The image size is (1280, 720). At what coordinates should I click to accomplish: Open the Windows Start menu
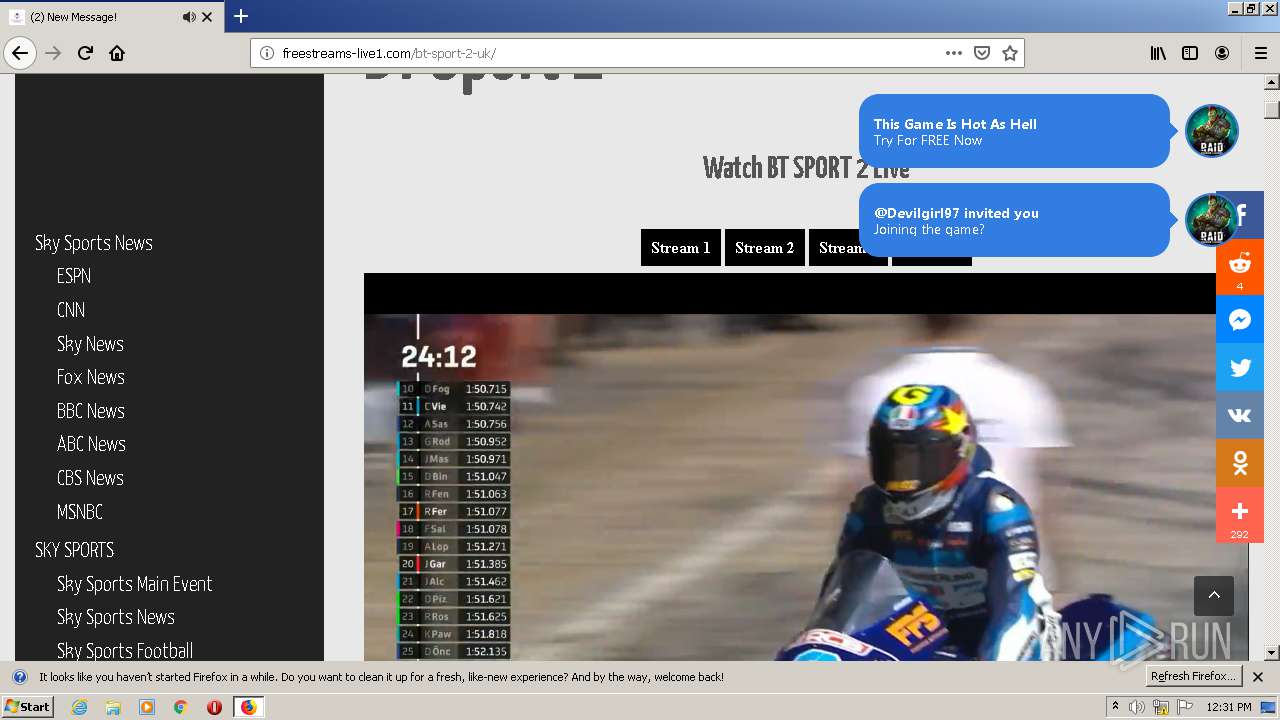(27, 707)
